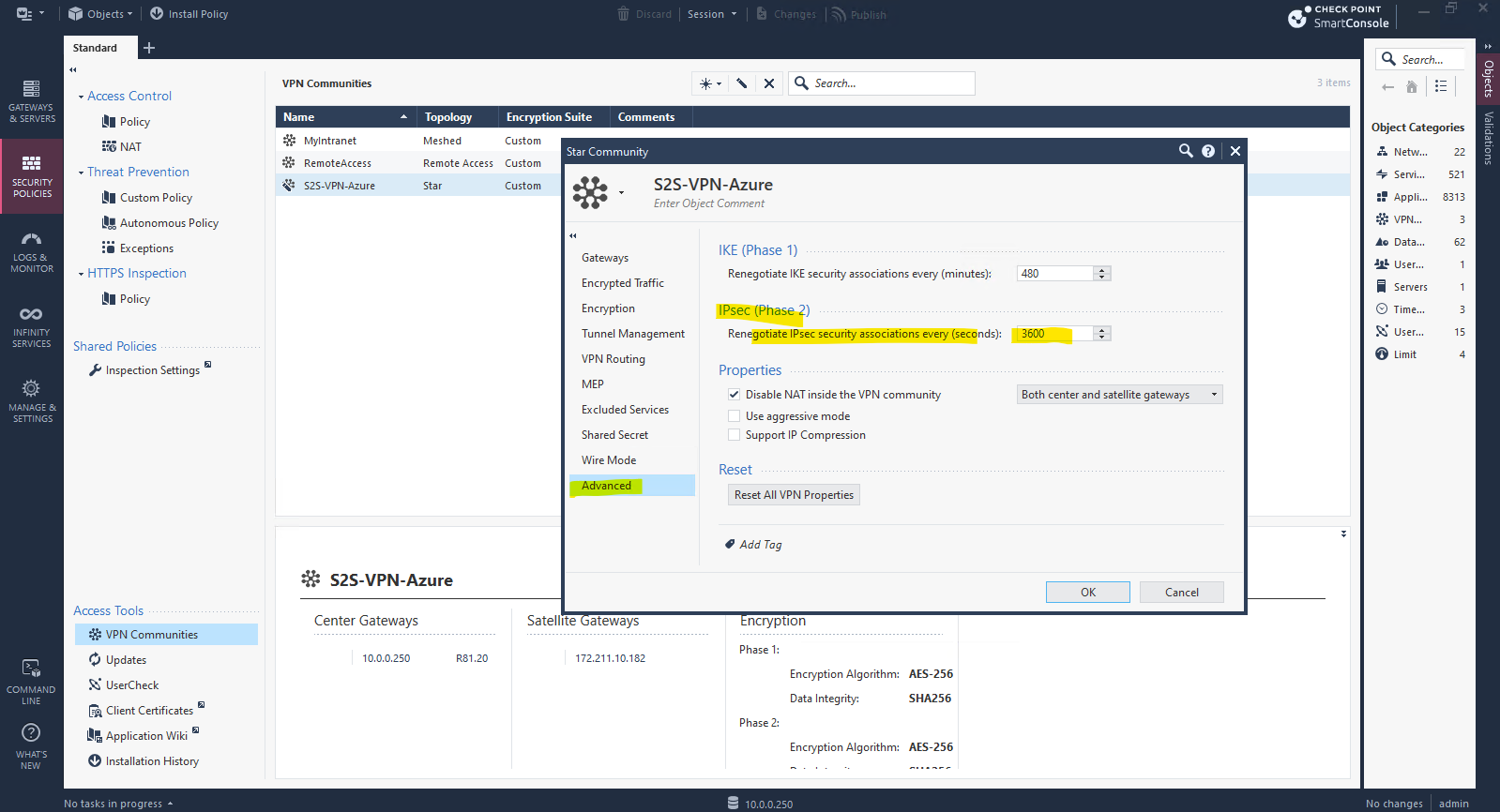Viewport: 1500px width, 812px height.
Task: Open Manage & Settings view
Action: tap(31, 401)
